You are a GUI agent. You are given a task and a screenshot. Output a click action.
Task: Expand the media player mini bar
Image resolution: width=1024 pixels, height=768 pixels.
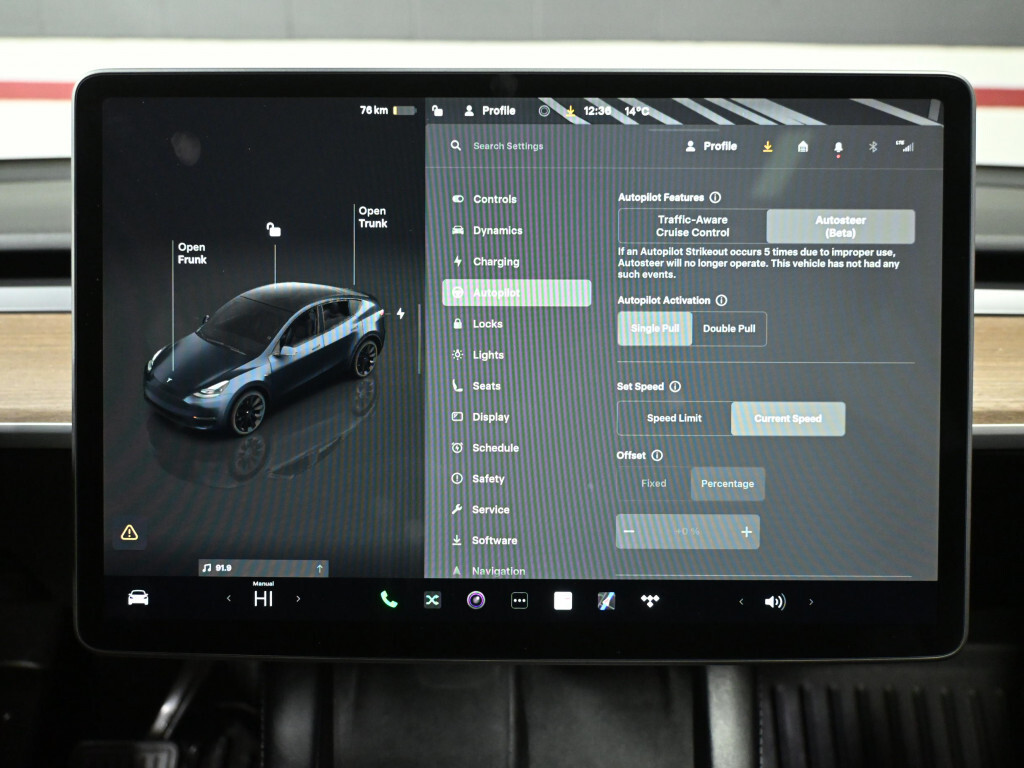[x=319, y=568]
